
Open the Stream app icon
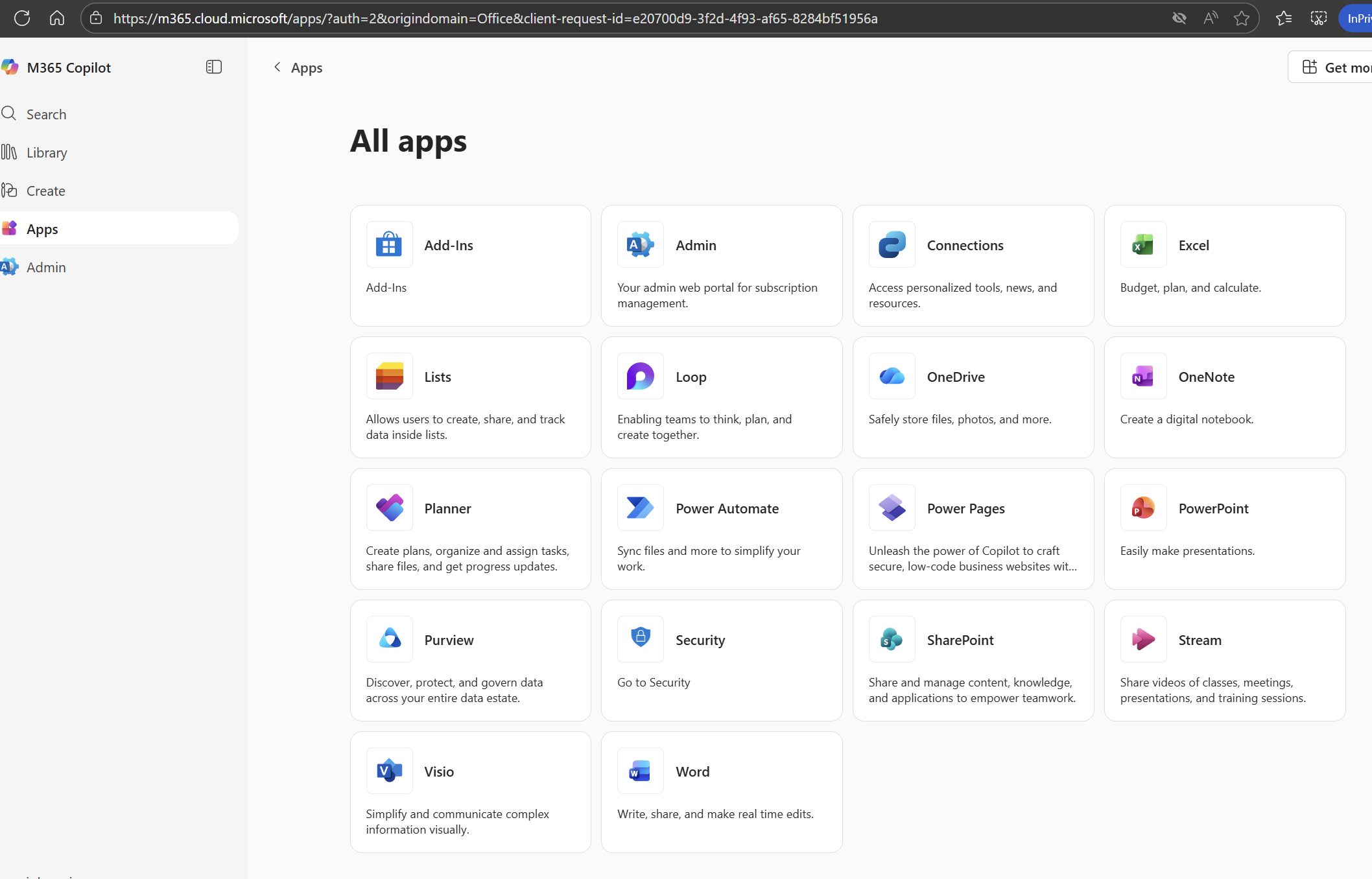click(x=1143, y=640)
